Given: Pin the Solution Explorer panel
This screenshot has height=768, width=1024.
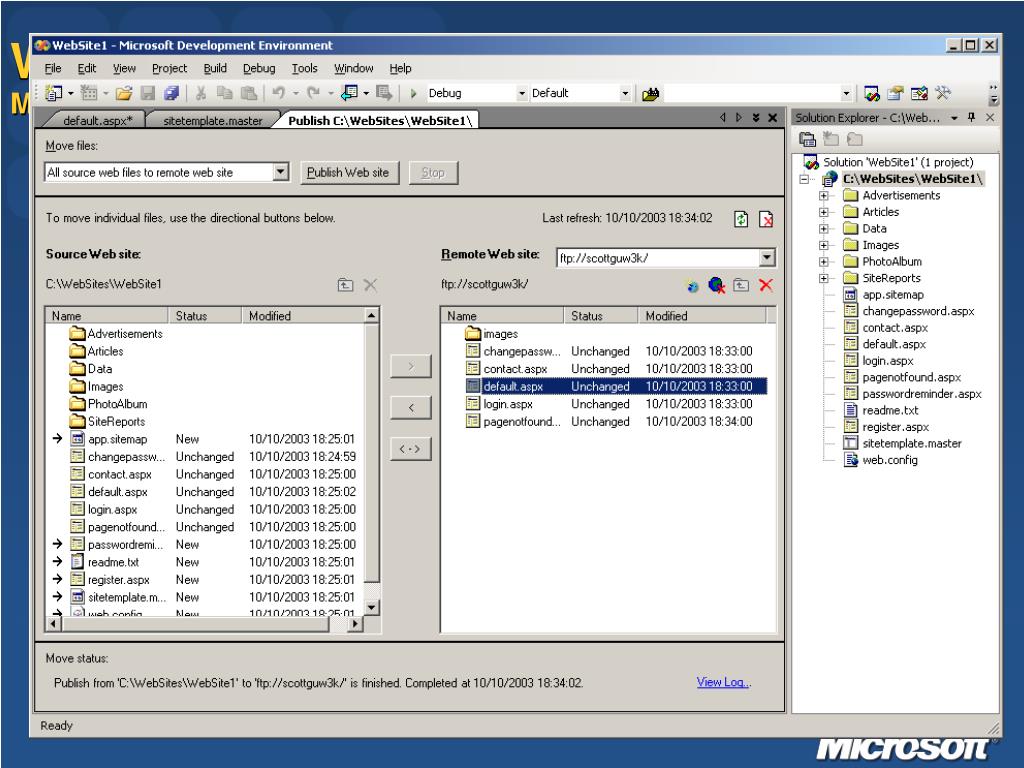Looking at the screenshot, I should (x=972, y=118).
